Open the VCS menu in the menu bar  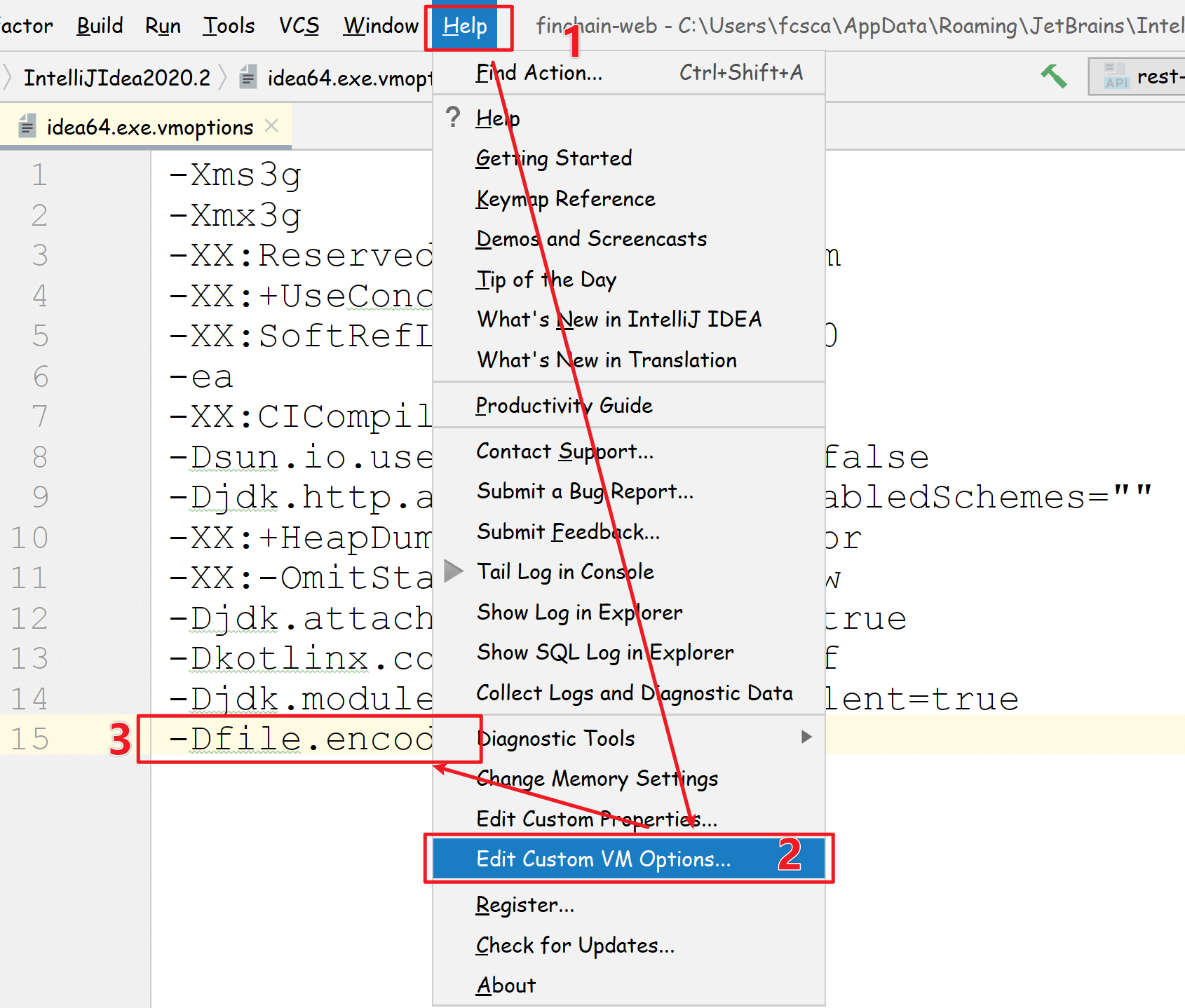point(299,26)
